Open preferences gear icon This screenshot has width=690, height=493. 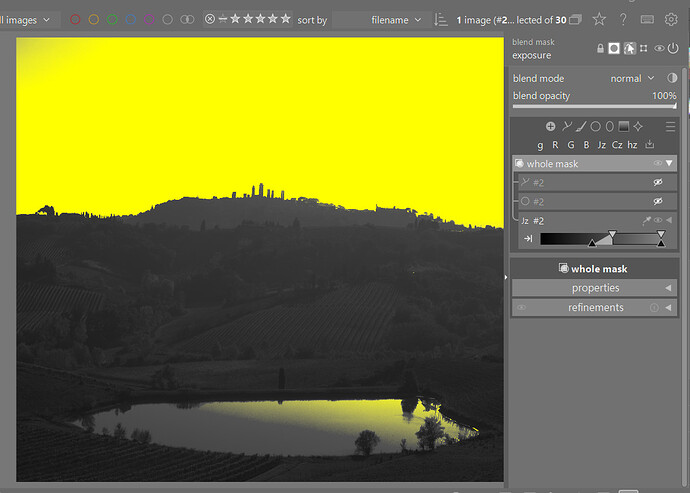[671, 19]
